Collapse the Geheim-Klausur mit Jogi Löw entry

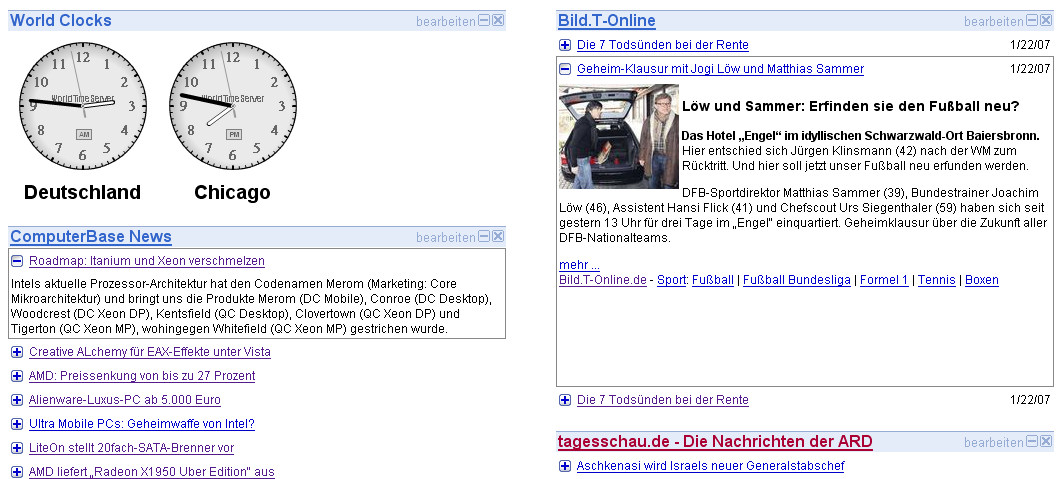(565, 68)
